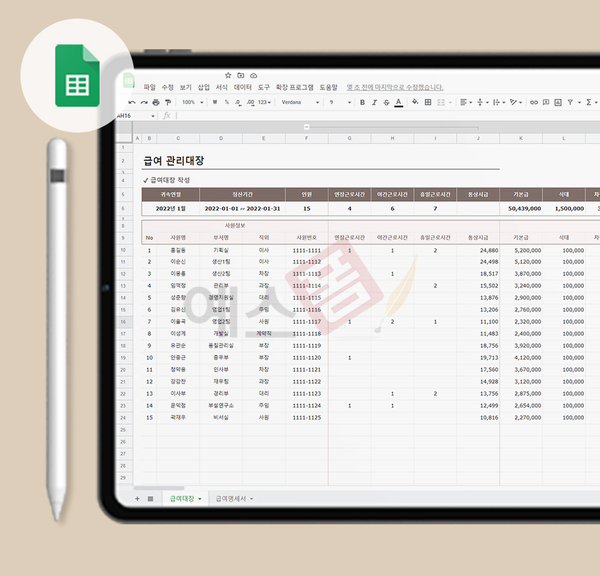
Task: Select the cell 50,439,000
Action: tap(521, 209)
